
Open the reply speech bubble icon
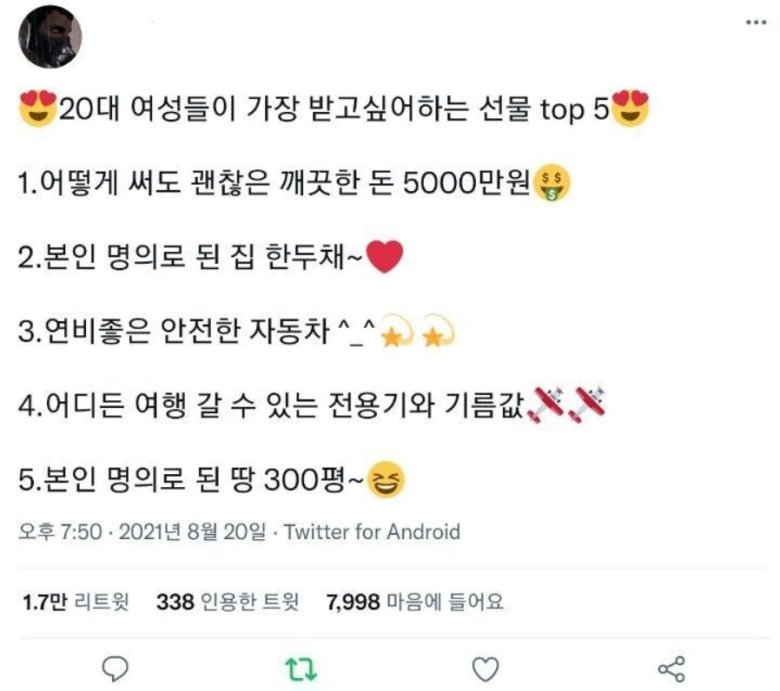tap(115, 669)
